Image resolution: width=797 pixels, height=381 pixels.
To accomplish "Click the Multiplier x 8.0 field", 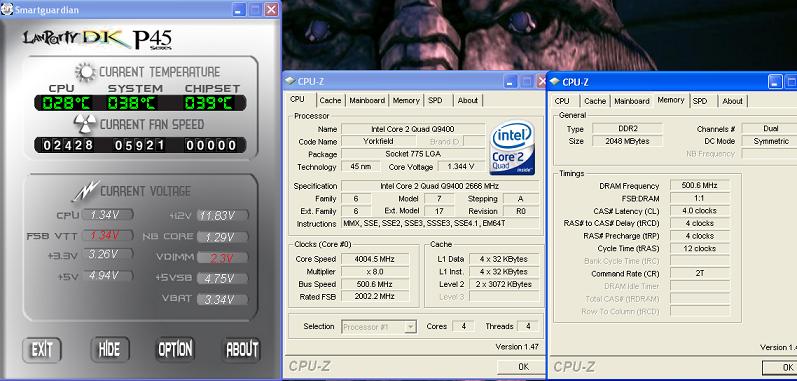I will pos(374,272).
